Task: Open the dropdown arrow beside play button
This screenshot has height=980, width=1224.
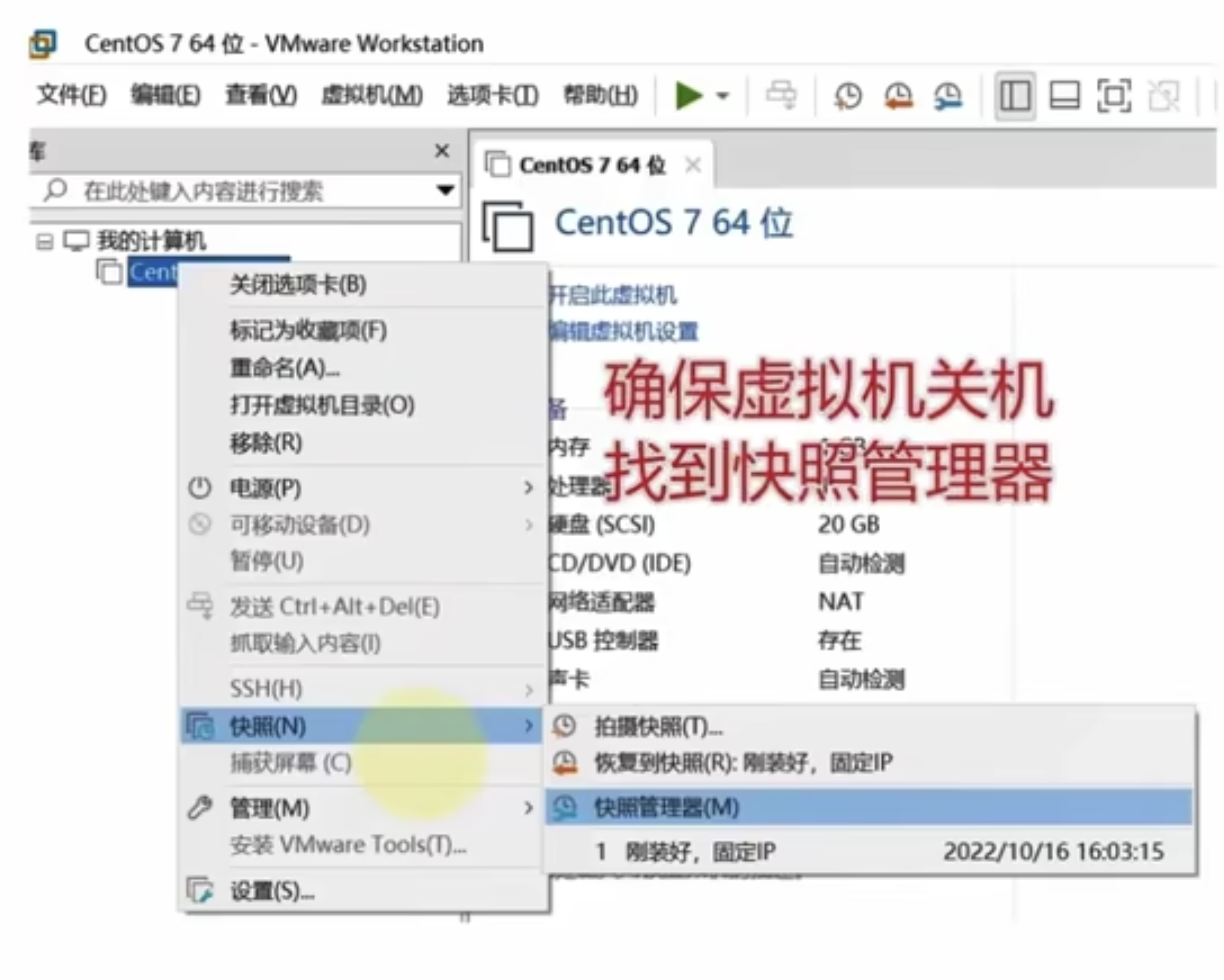Action: 722,96
